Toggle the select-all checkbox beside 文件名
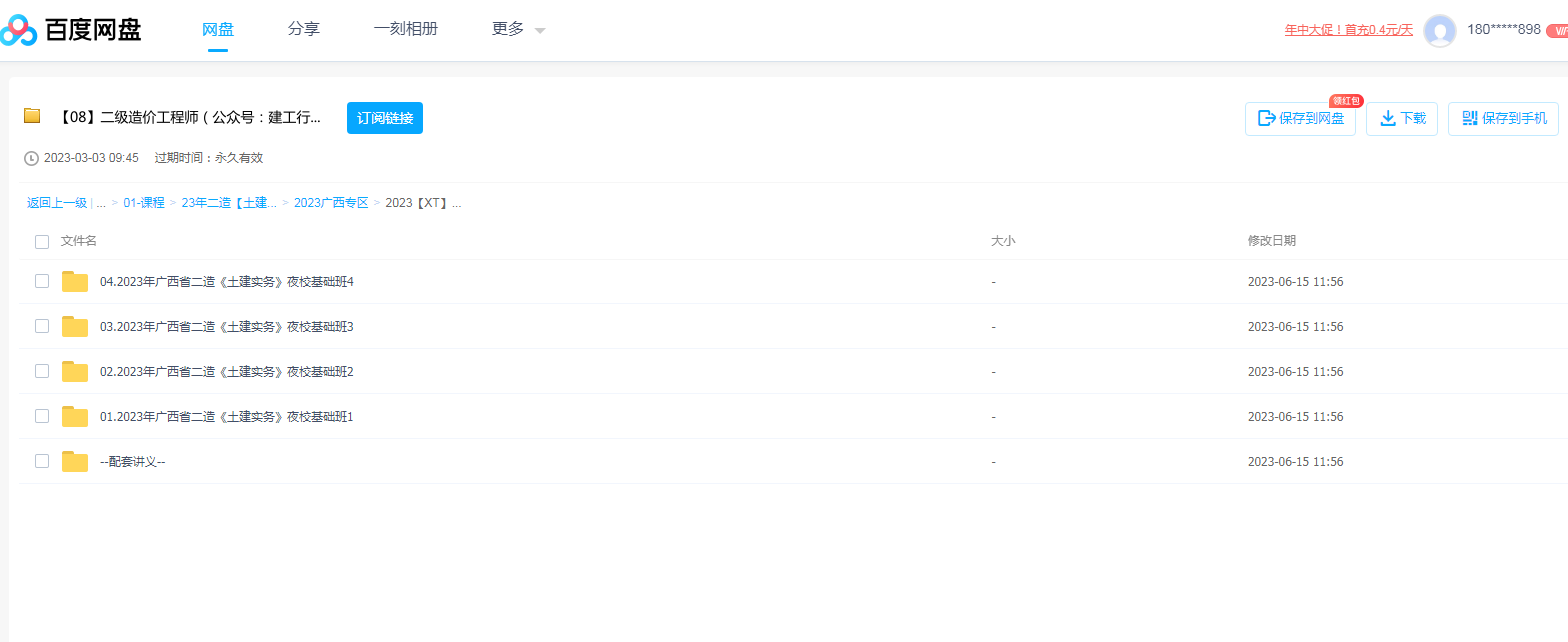 click(42, 241)
